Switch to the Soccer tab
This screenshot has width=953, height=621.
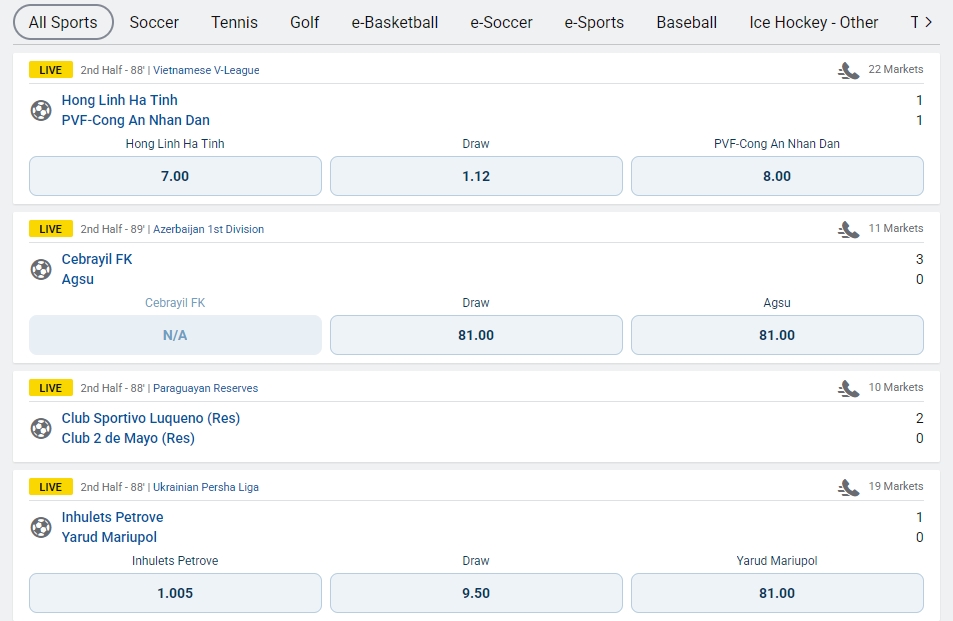pos(154,21)
